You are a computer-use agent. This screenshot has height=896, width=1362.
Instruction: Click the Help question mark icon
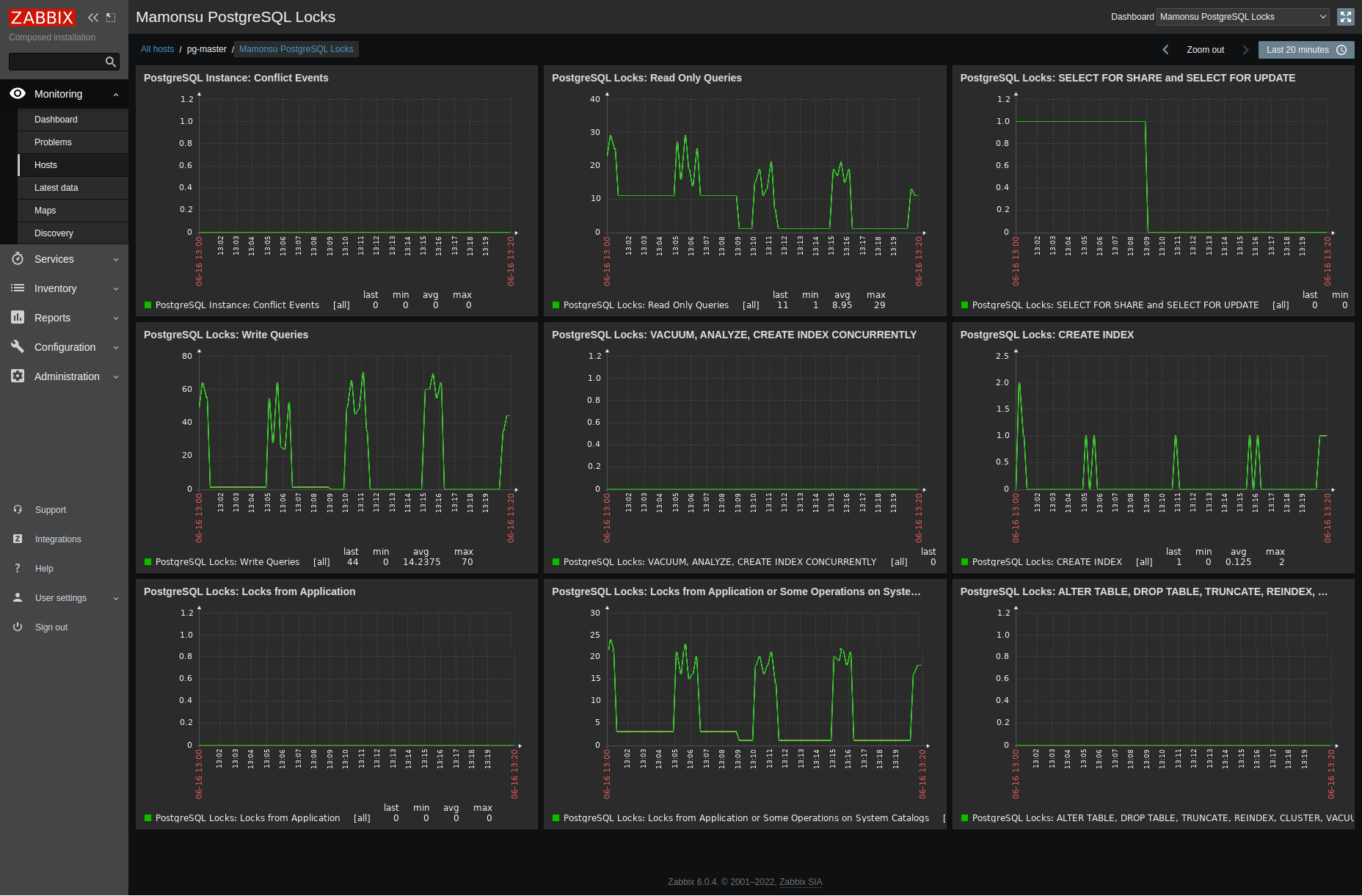18,568
